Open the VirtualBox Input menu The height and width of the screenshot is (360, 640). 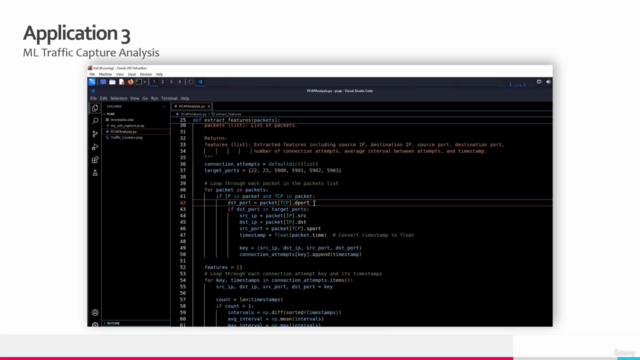[x=132, y=74]
